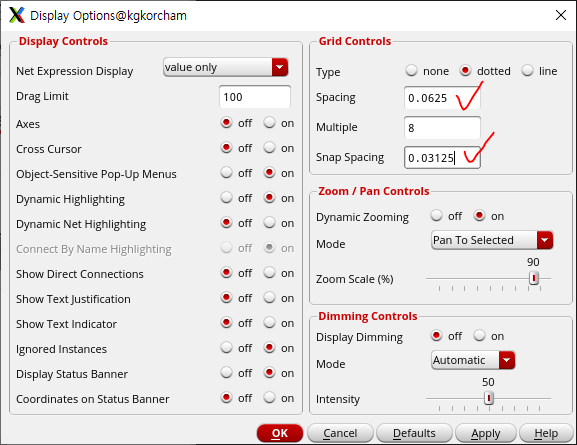
Task: Open the Automatic dimming mode dropdown
Action: click(x=473, y=360)
